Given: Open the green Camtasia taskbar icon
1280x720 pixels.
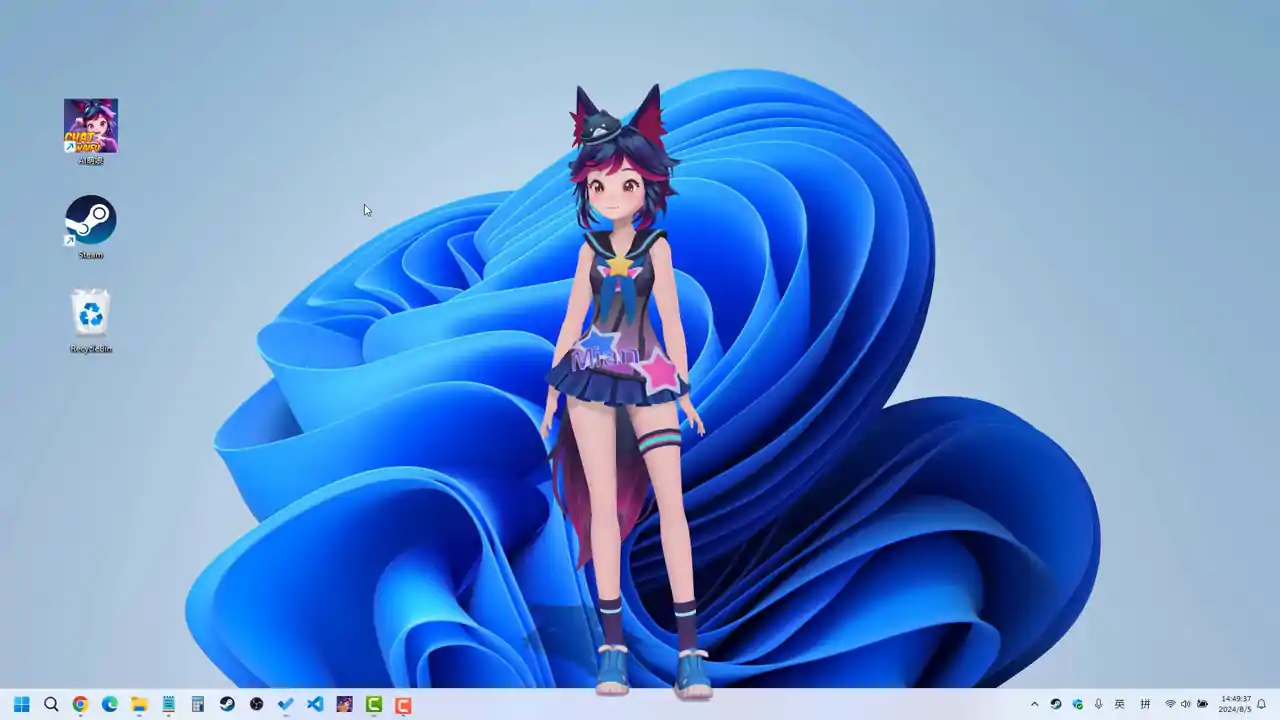Looking at the screenshot, I should (x=374, y=704).
